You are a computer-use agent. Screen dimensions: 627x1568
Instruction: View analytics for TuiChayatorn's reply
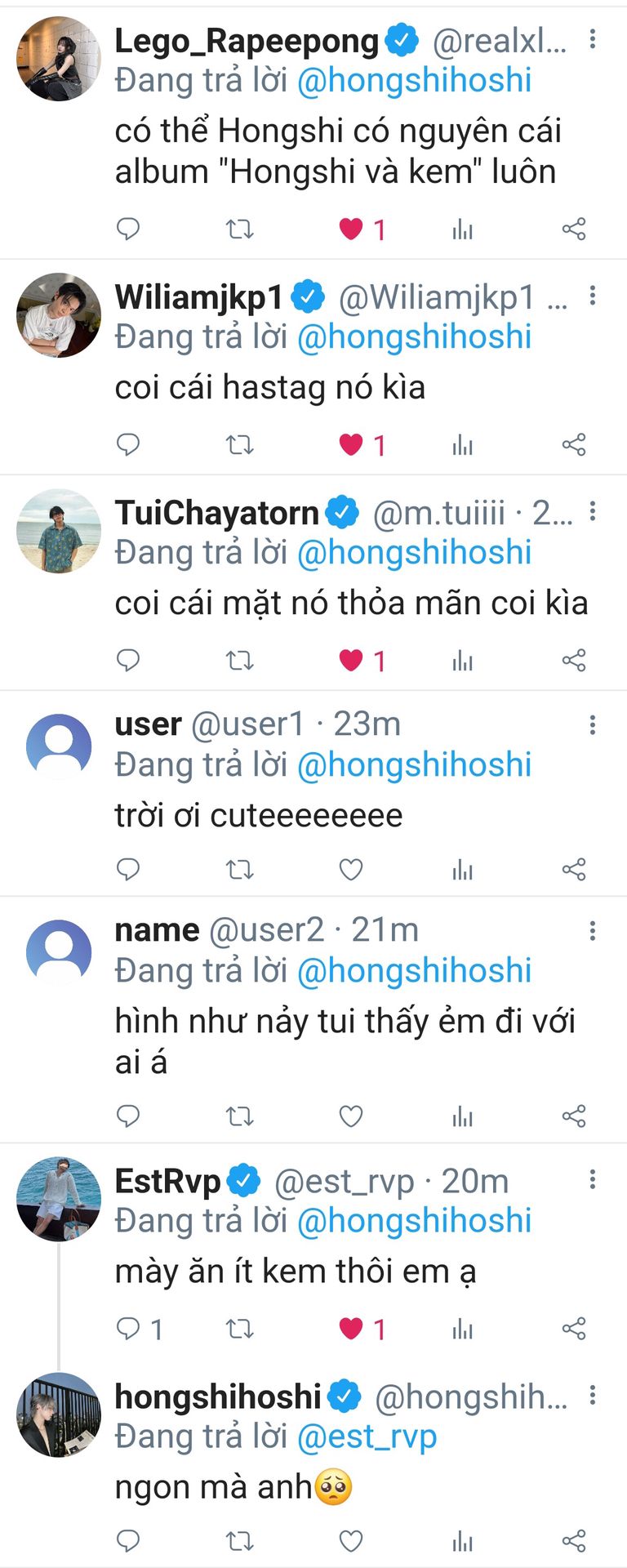point(462,661)
